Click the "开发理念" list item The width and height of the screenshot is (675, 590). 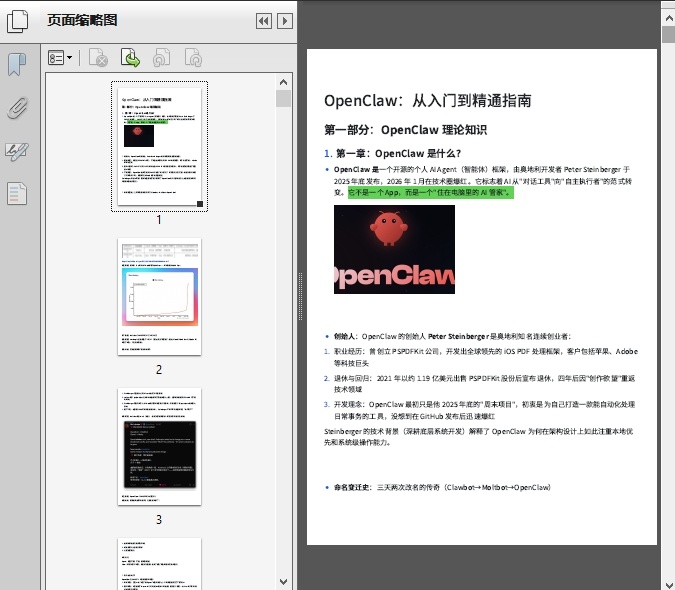point(484,410)
